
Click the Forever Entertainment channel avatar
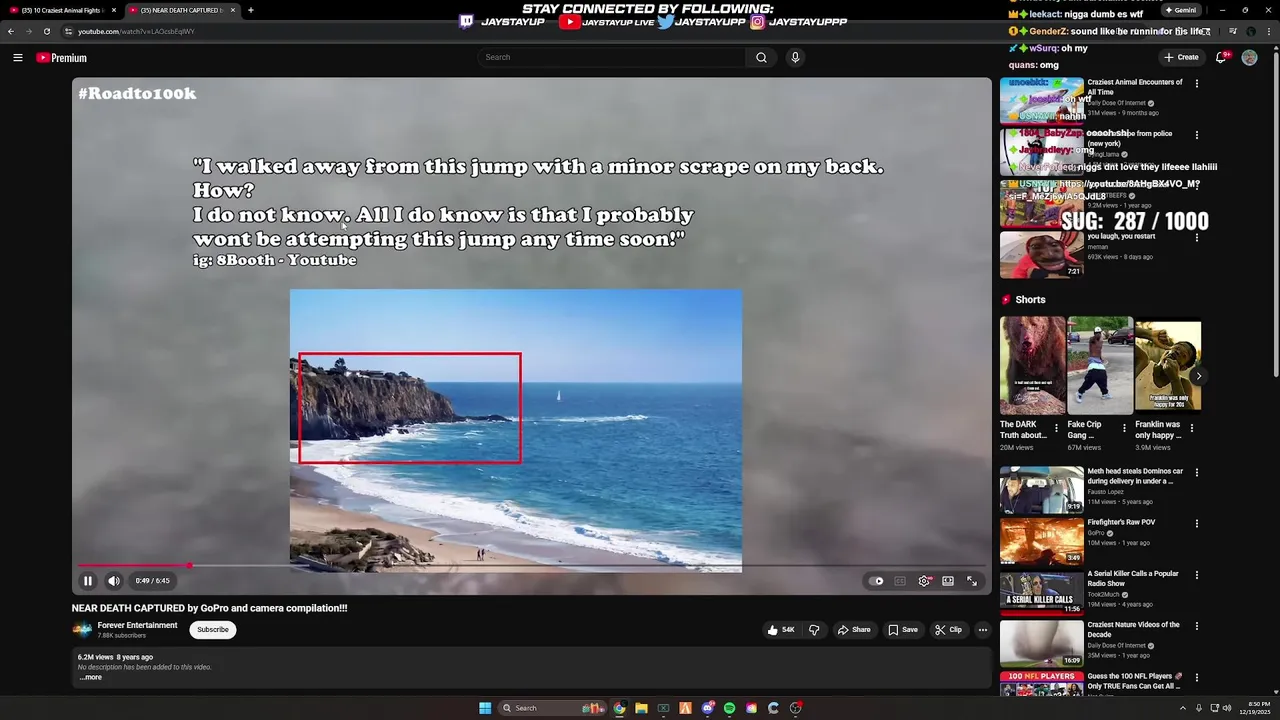(x=82, y=630)
